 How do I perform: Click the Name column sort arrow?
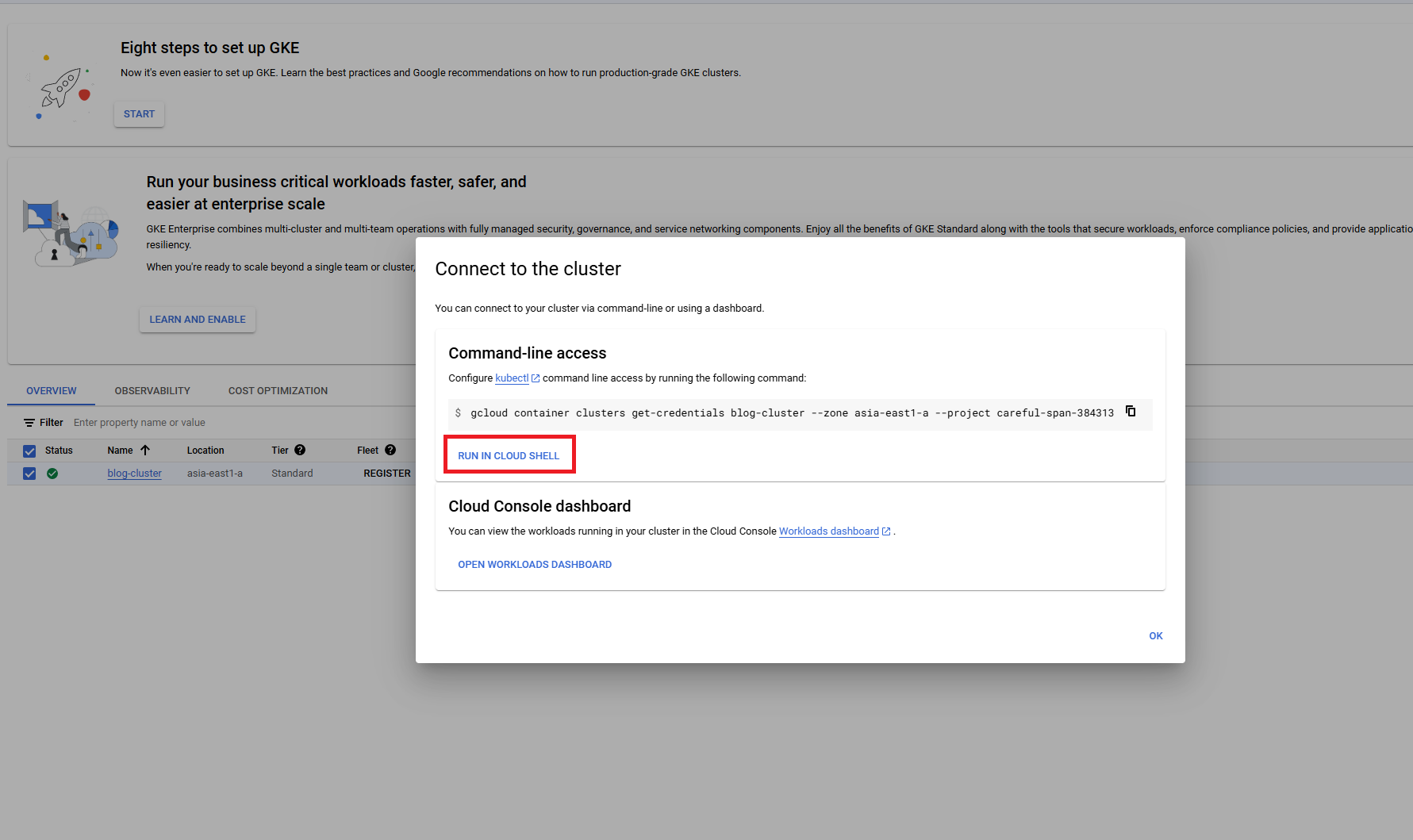click(146, 449)
